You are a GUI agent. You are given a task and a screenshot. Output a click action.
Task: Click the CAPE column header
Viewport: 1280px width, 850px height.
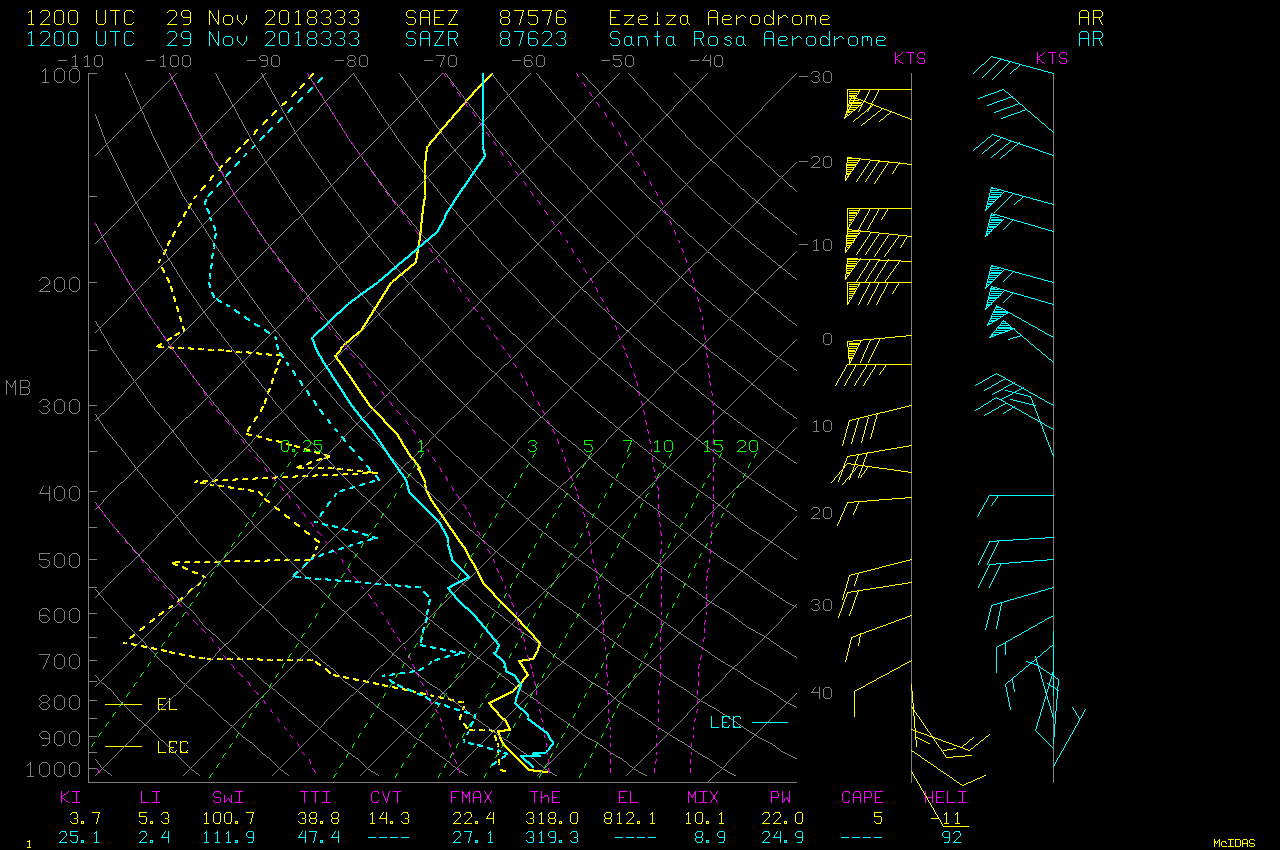861,797
